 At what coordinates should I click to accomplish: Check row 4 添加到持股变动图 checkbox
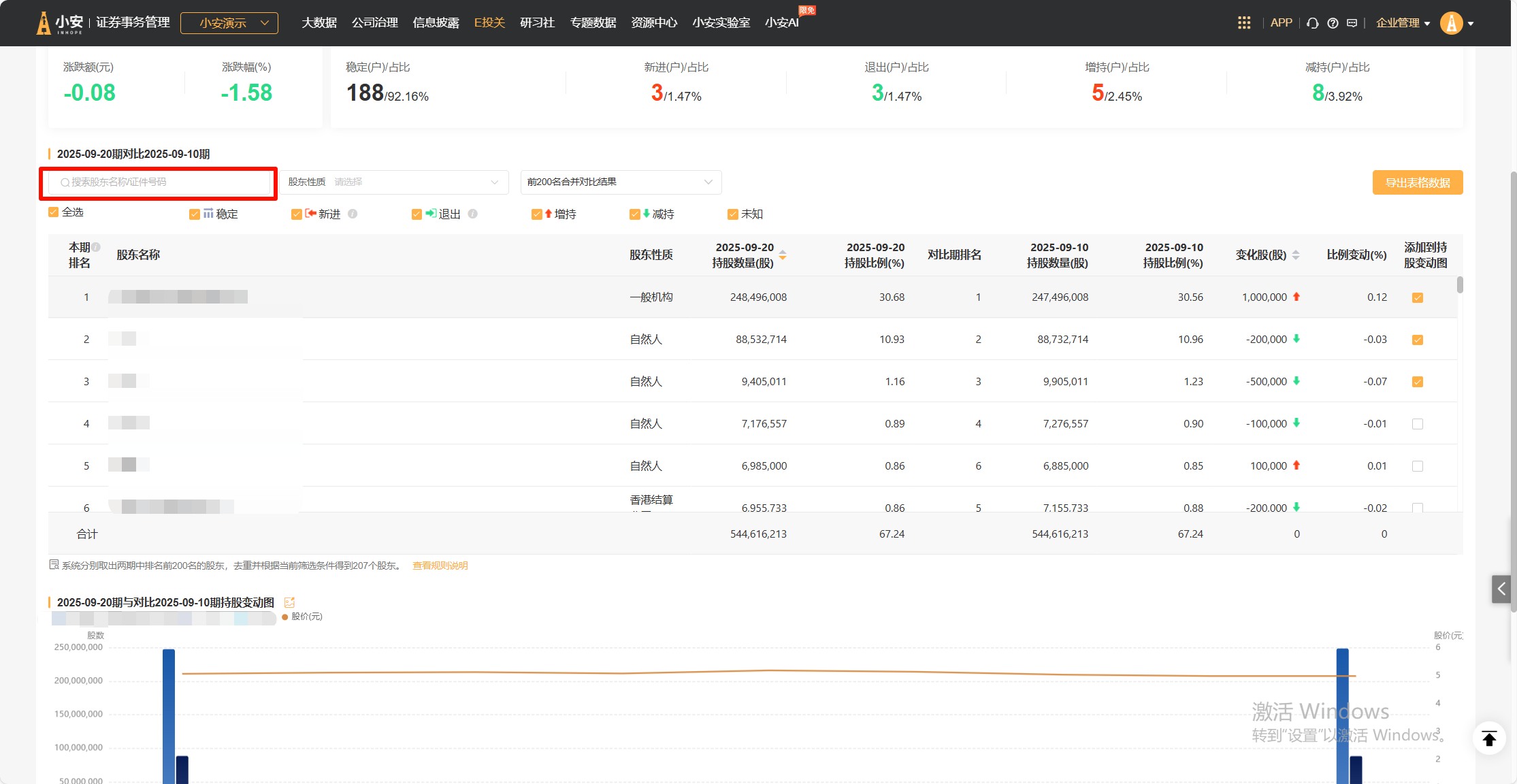(1418, 424)
